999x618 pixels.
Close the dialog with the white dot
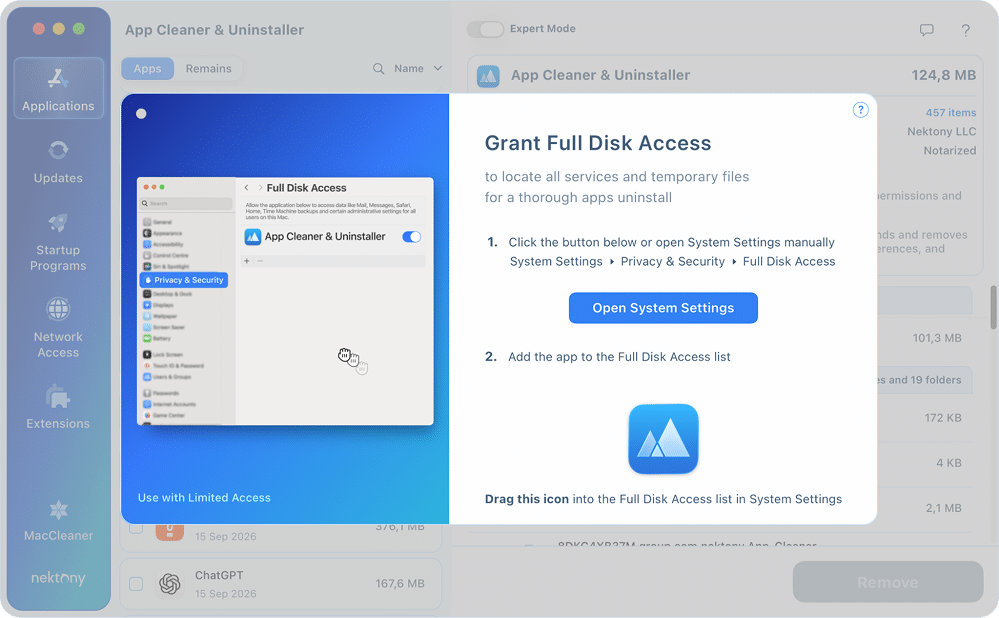click(x=141, y=113)
